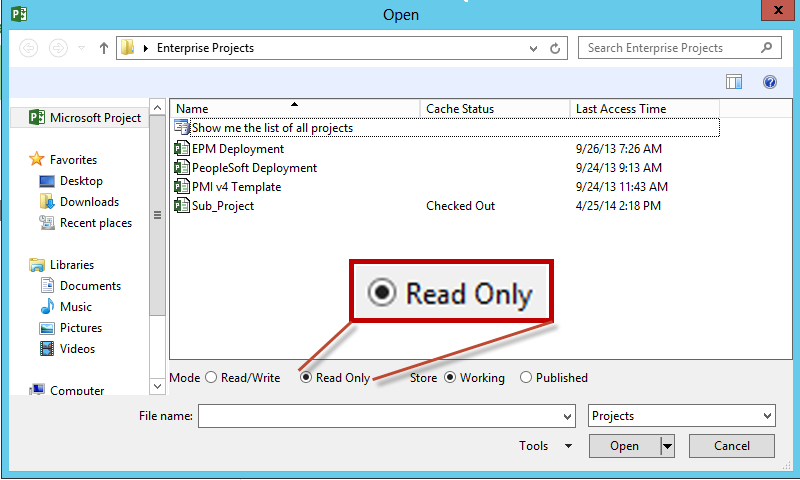Open the Tools menu
Image resolution: width=800 pixels, height=480 pixels.
[x=545, y=445]
